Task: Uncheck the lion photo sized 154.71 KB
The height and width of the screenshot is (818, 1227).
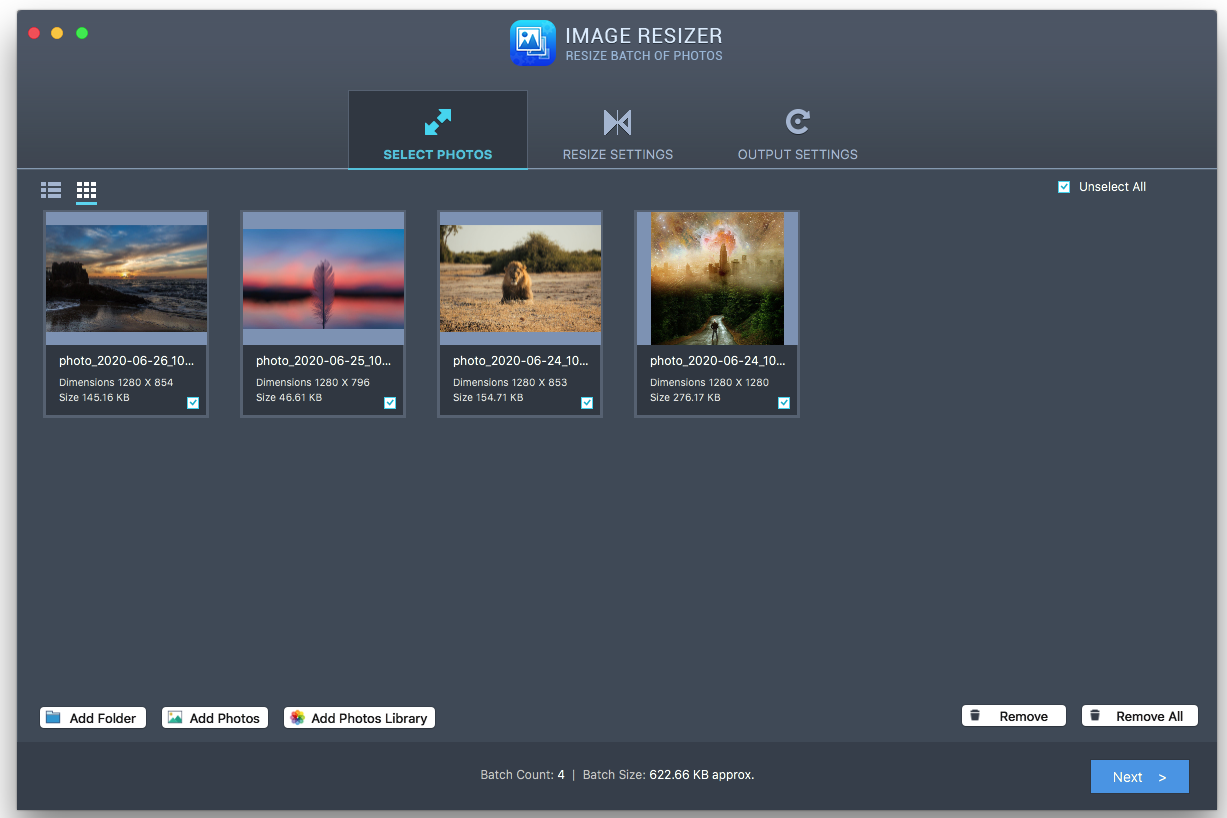Action: (x=587, y=403)
